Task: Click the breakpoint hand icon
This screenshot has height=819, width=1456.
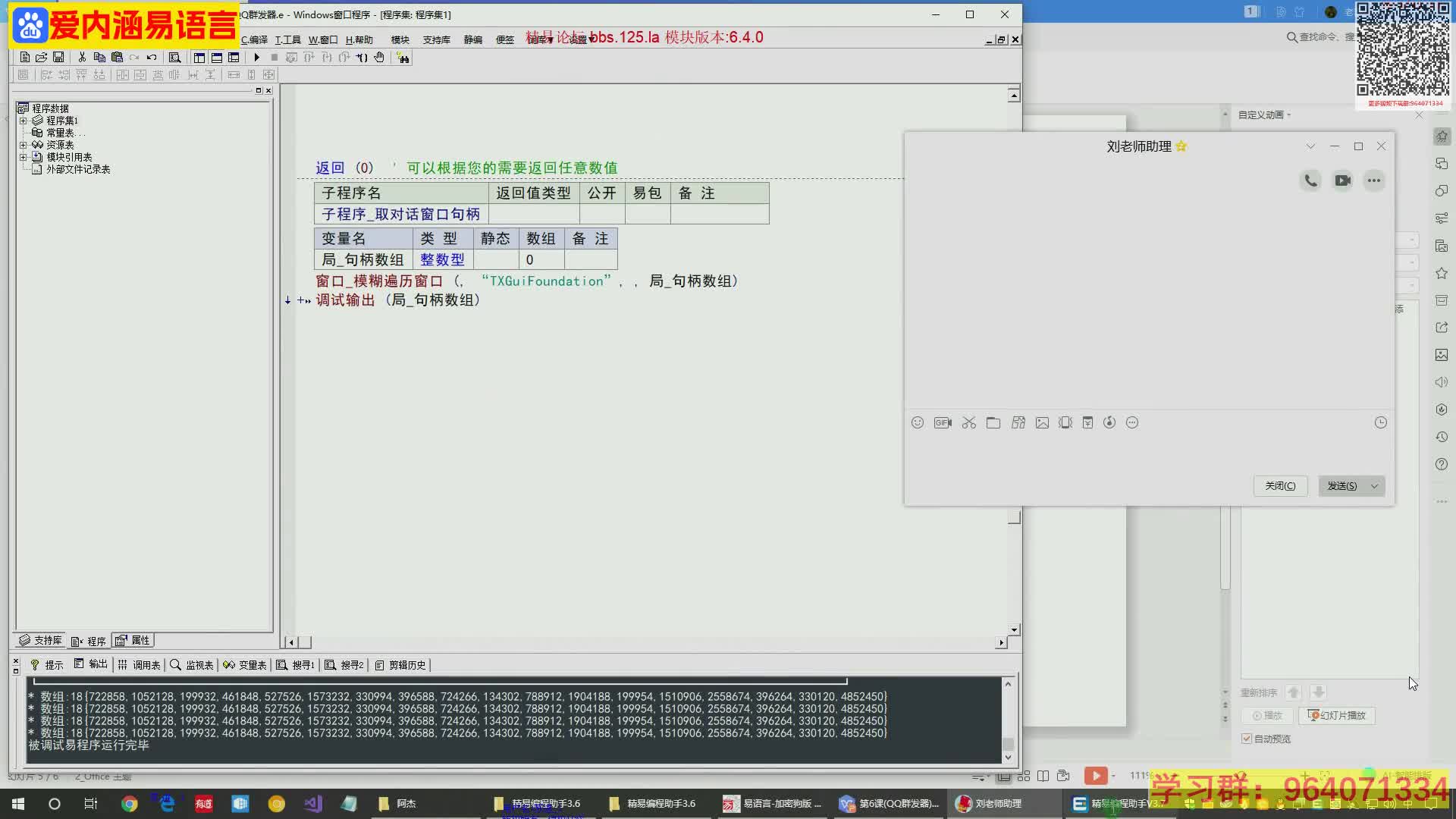Action: pos(379,58)
